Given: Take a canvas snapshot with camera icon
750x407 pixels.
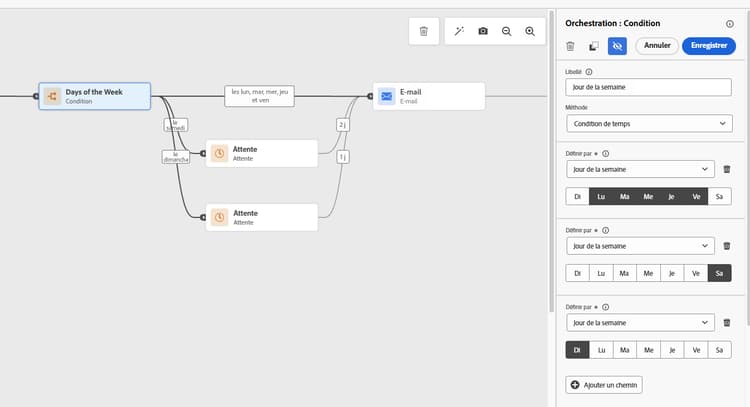Looking at the screenshot, I should pos(483,31).
